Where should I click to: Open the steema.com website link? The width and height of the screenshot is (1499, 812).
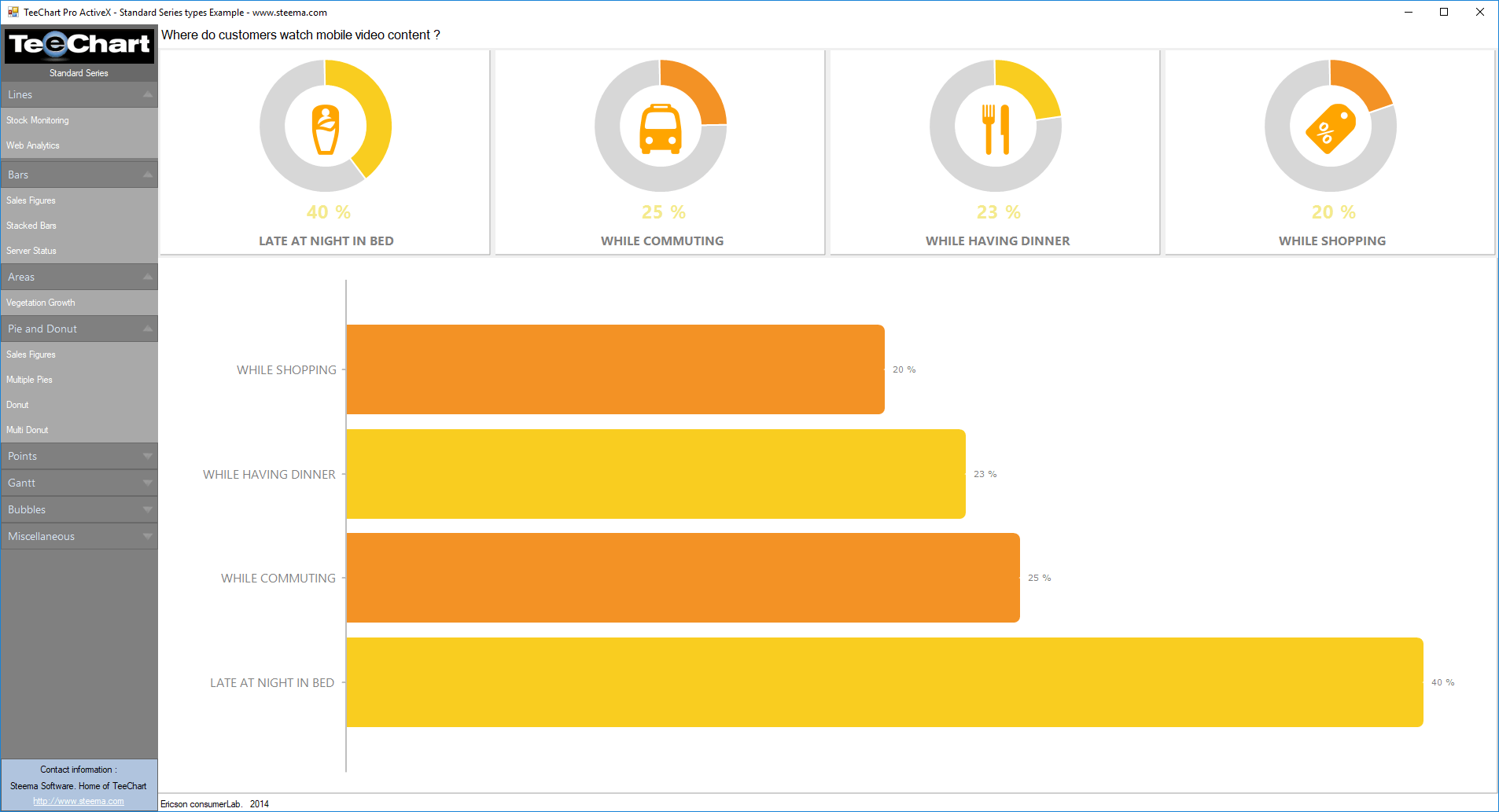tap(79, 801)
